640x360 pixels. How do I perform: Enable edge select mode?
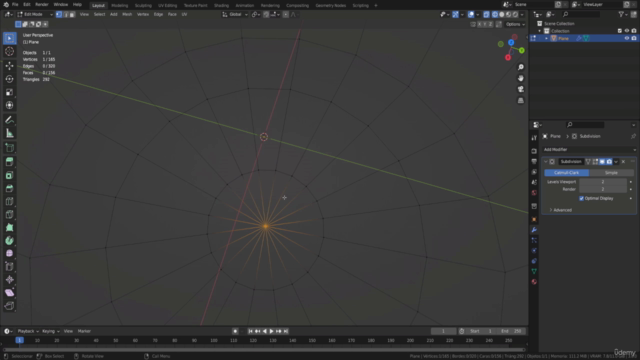click(65, 14)
